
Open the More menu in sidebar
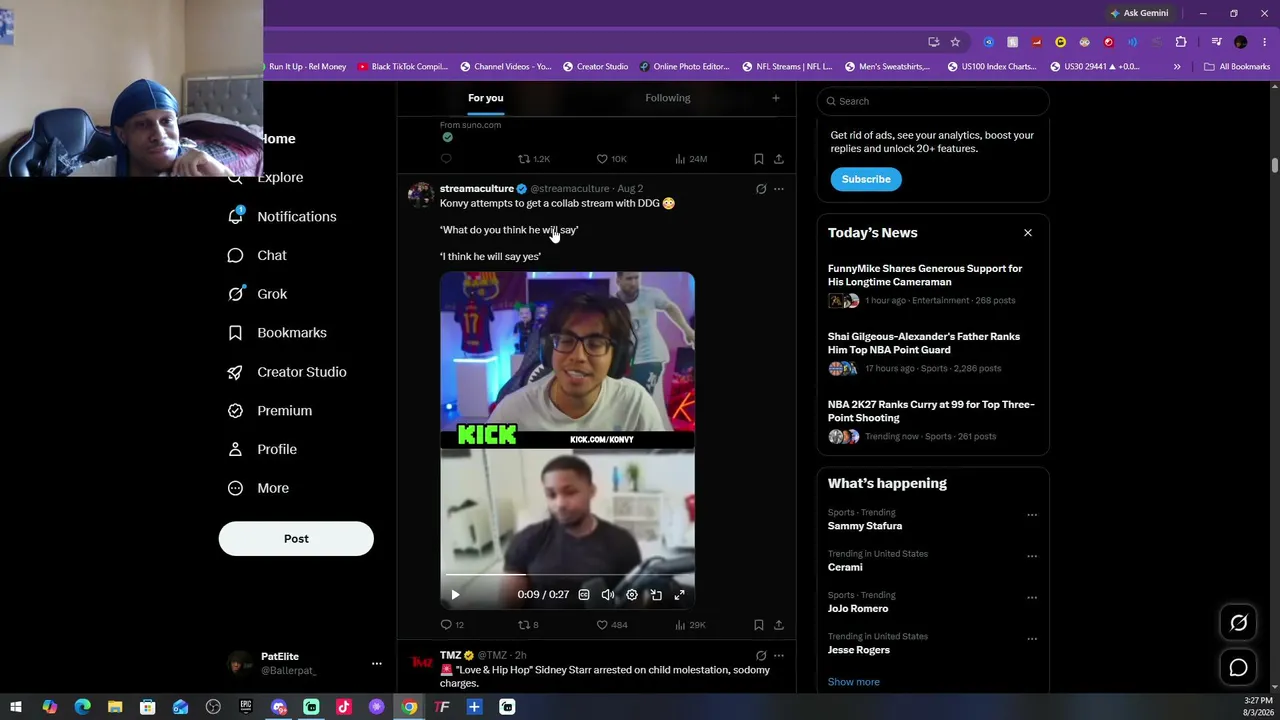(x=258, y=488)
